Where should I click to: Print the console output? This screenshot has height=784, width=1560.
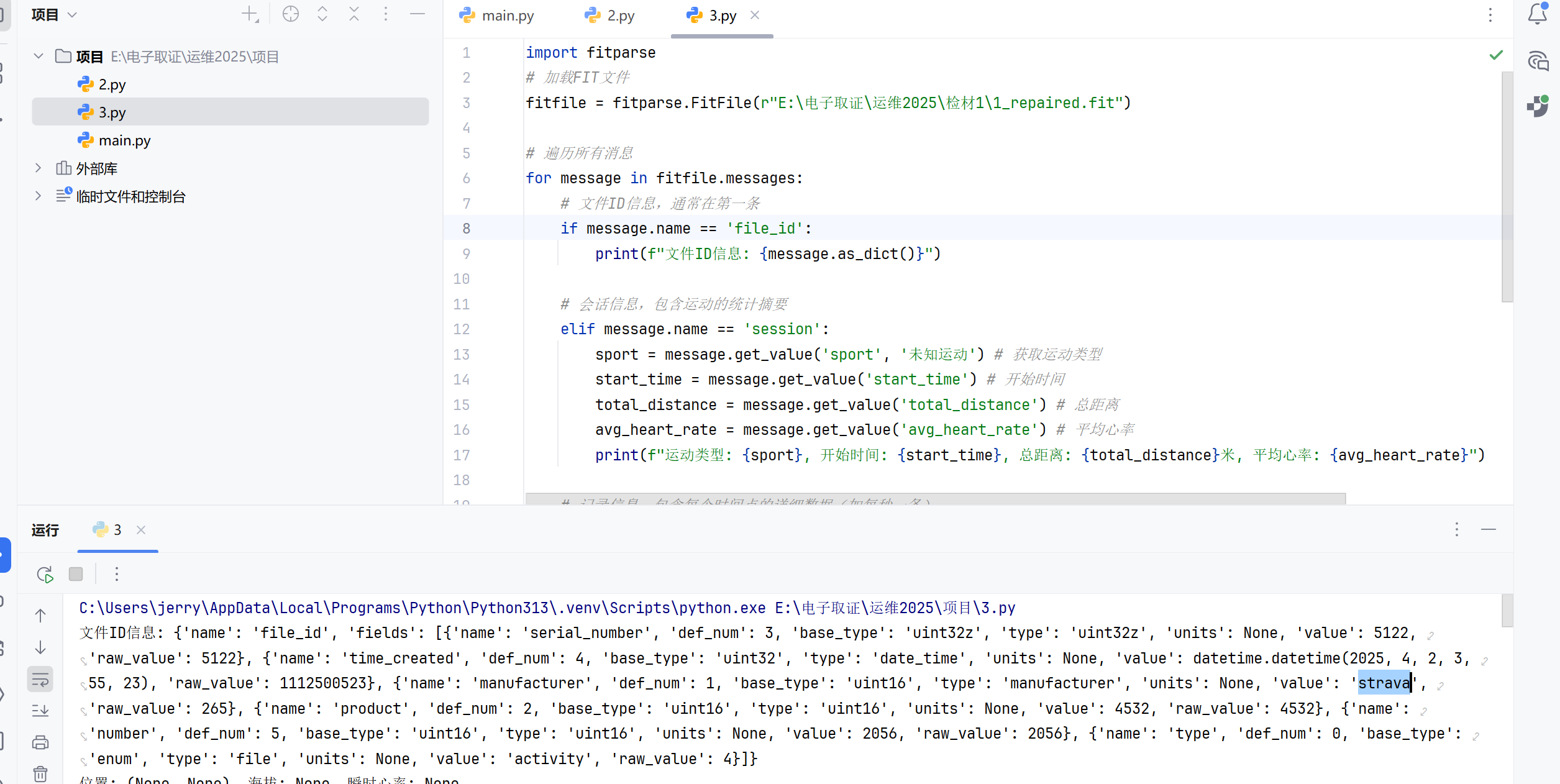pyautogui.click(x=40, y=742)
